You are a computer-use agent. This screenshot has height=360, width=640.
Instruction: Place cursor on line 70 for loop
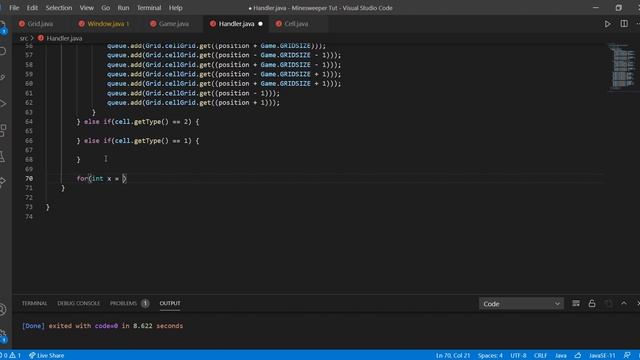(x=101, y=178)
